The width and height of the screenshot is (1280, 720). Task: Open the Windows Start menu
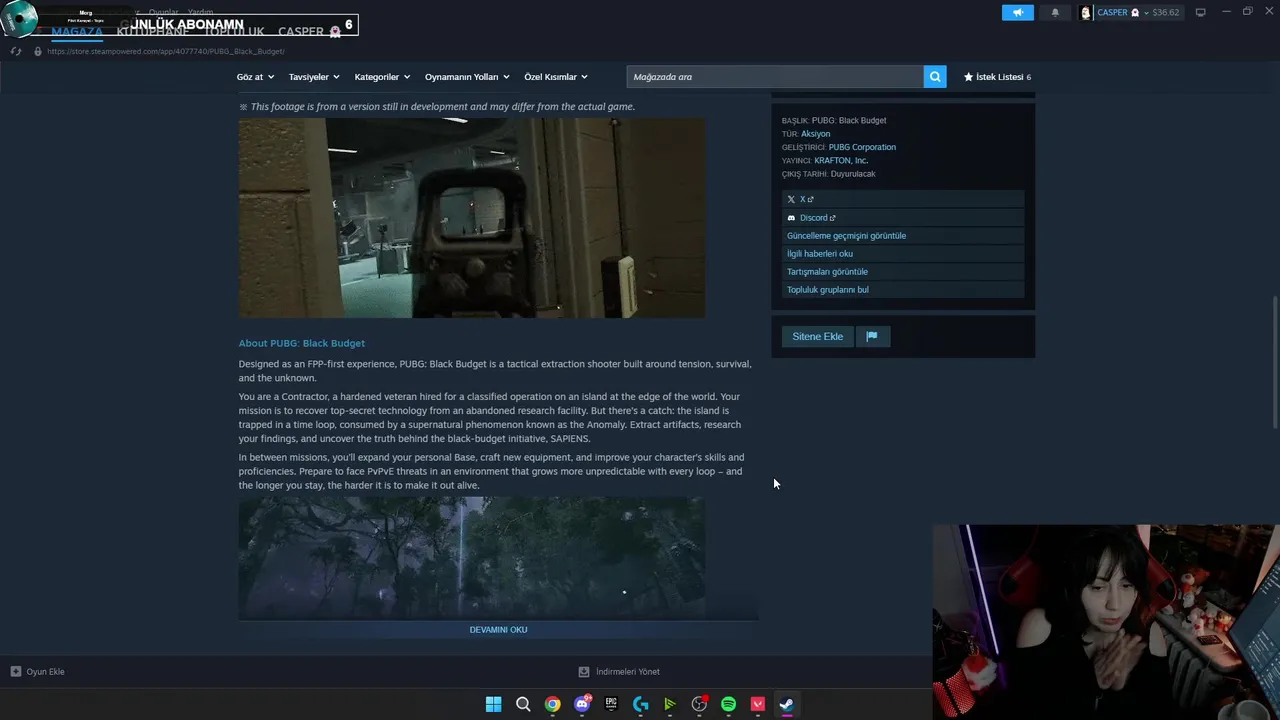point(493,704)
